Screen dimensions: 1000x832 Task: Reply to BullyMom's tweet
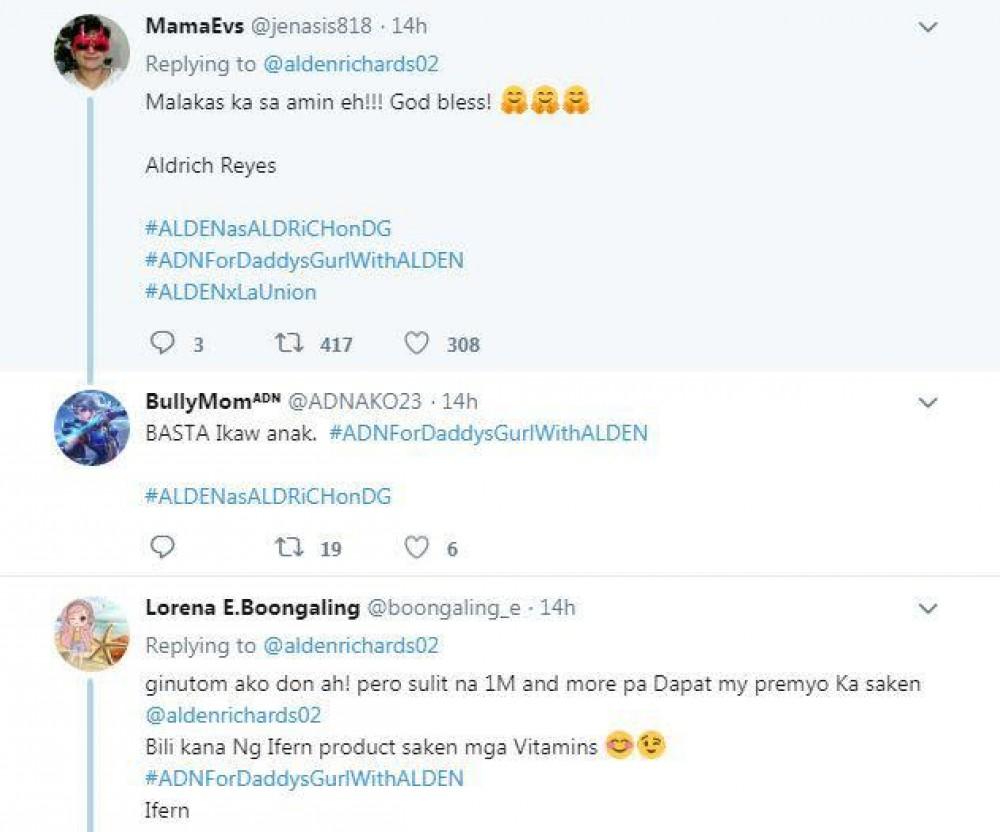pyautogui.click(x=163, y=548)
